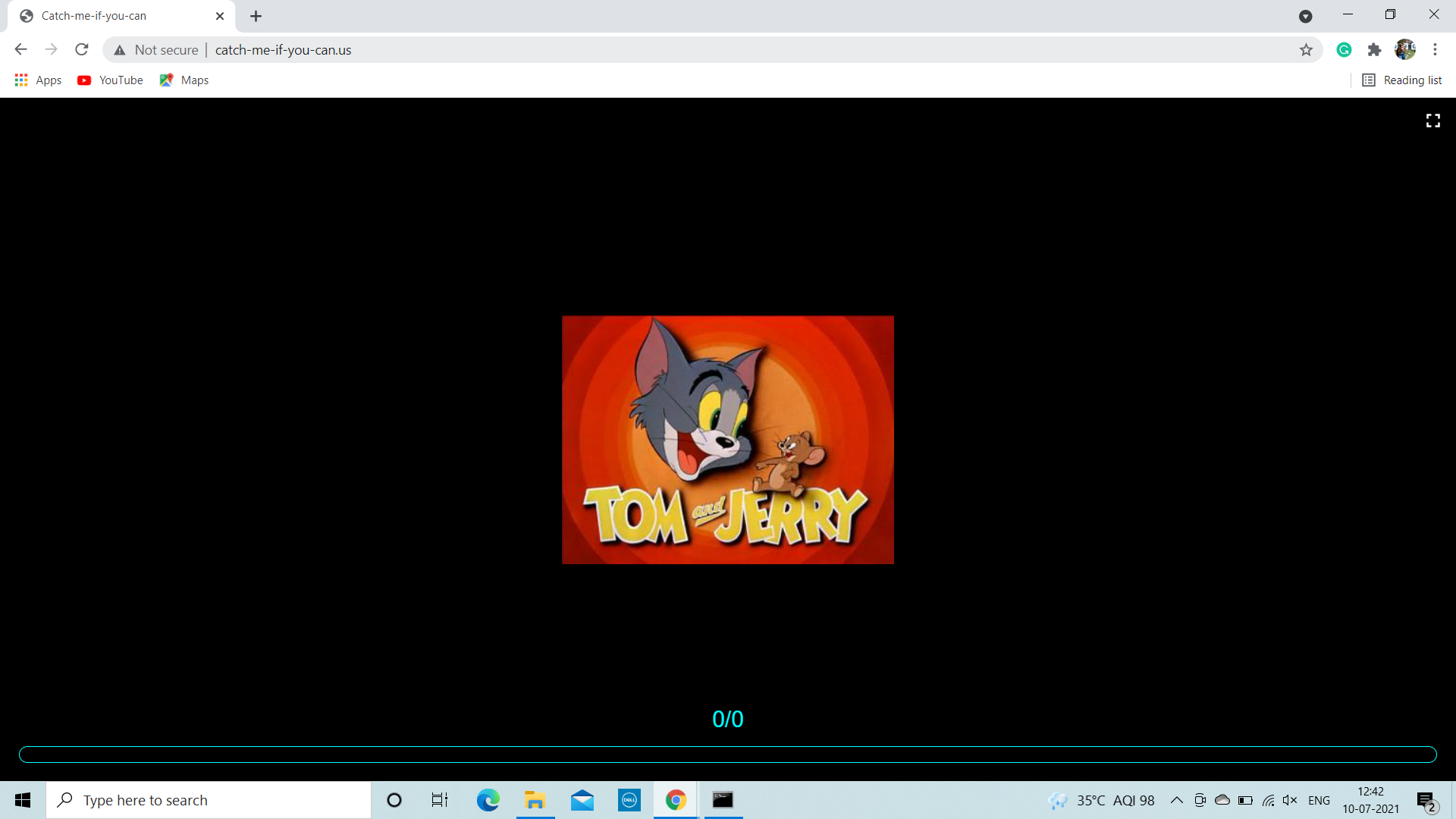Screen dimensions: 1456x819
Task: Open the Extensions puzzle icon
Action: click(x=1374, y=50)
